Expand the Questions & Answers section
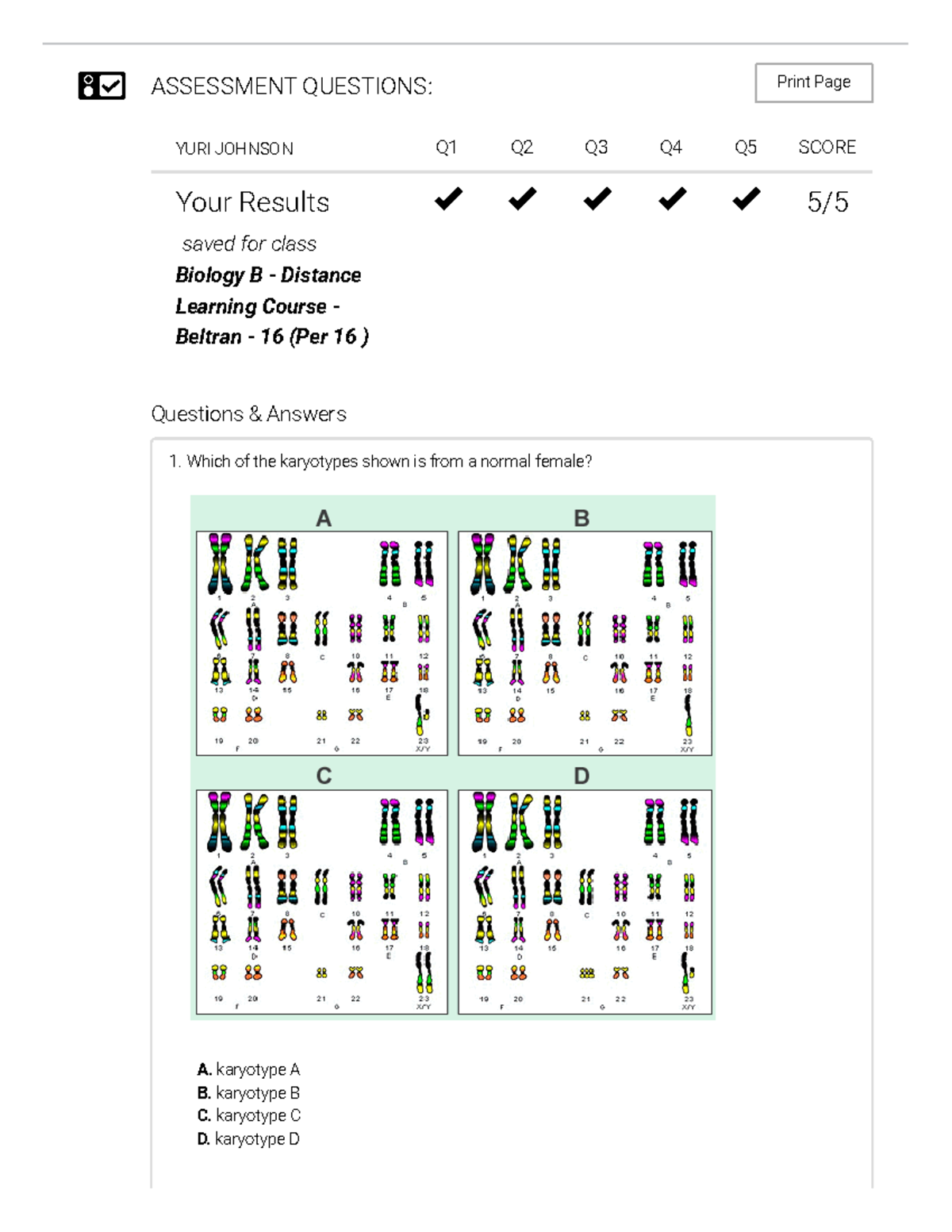This screenshot has height=1232, width=952. click(251, 413)
